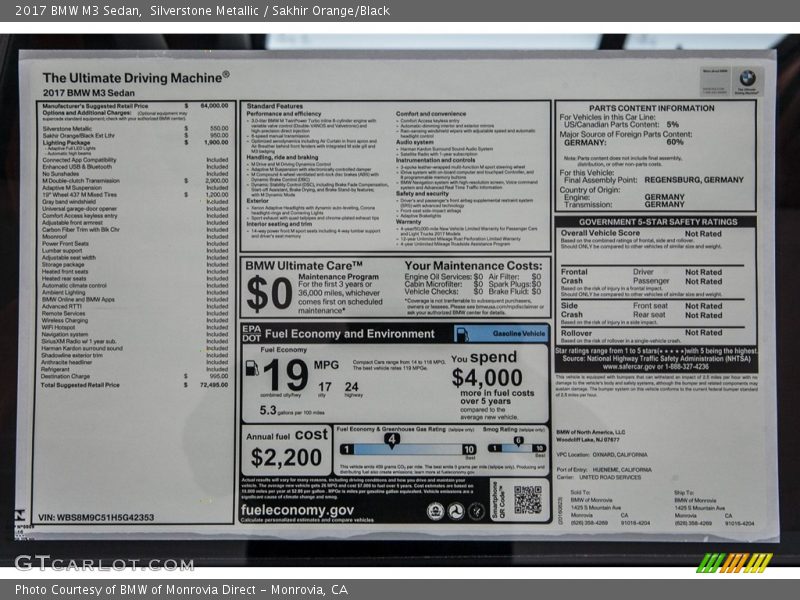Click the greenhouse gas rating marker 4
The height and width of the screenshot is (600, 800).
pos(391,440)
